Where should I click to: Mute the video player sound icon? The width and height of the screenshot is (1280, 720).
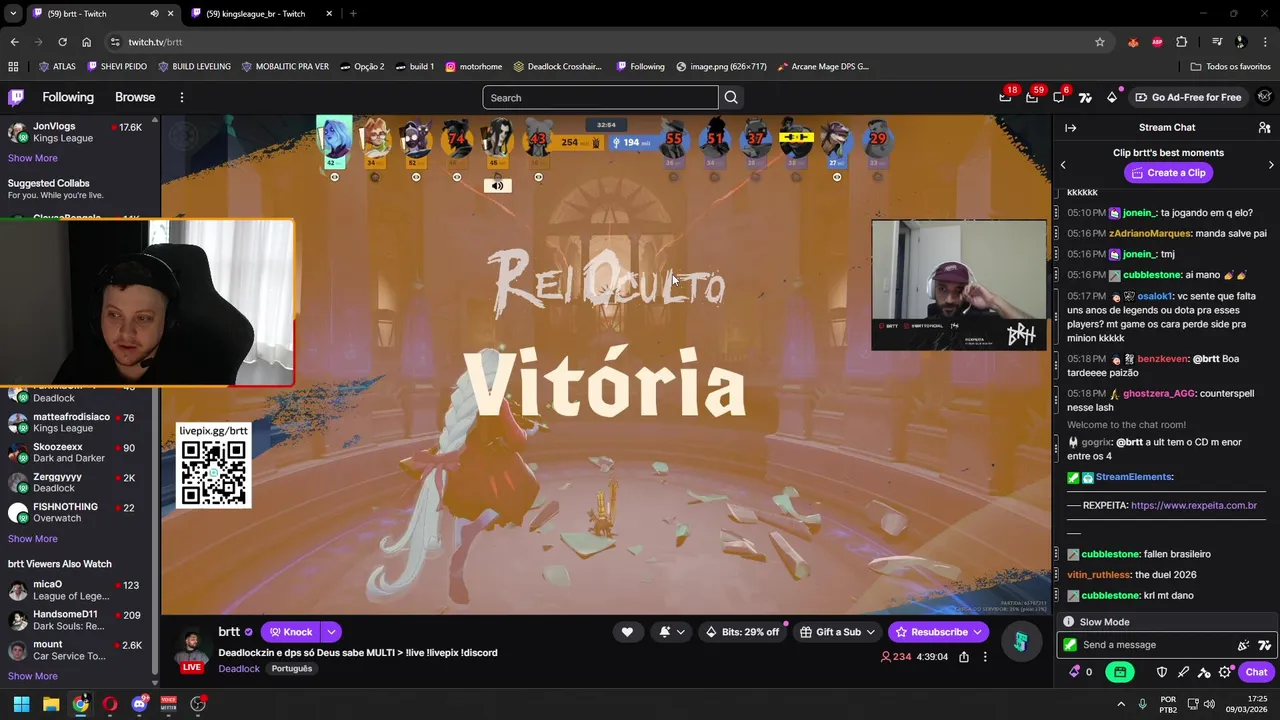(x=497, y=186)
